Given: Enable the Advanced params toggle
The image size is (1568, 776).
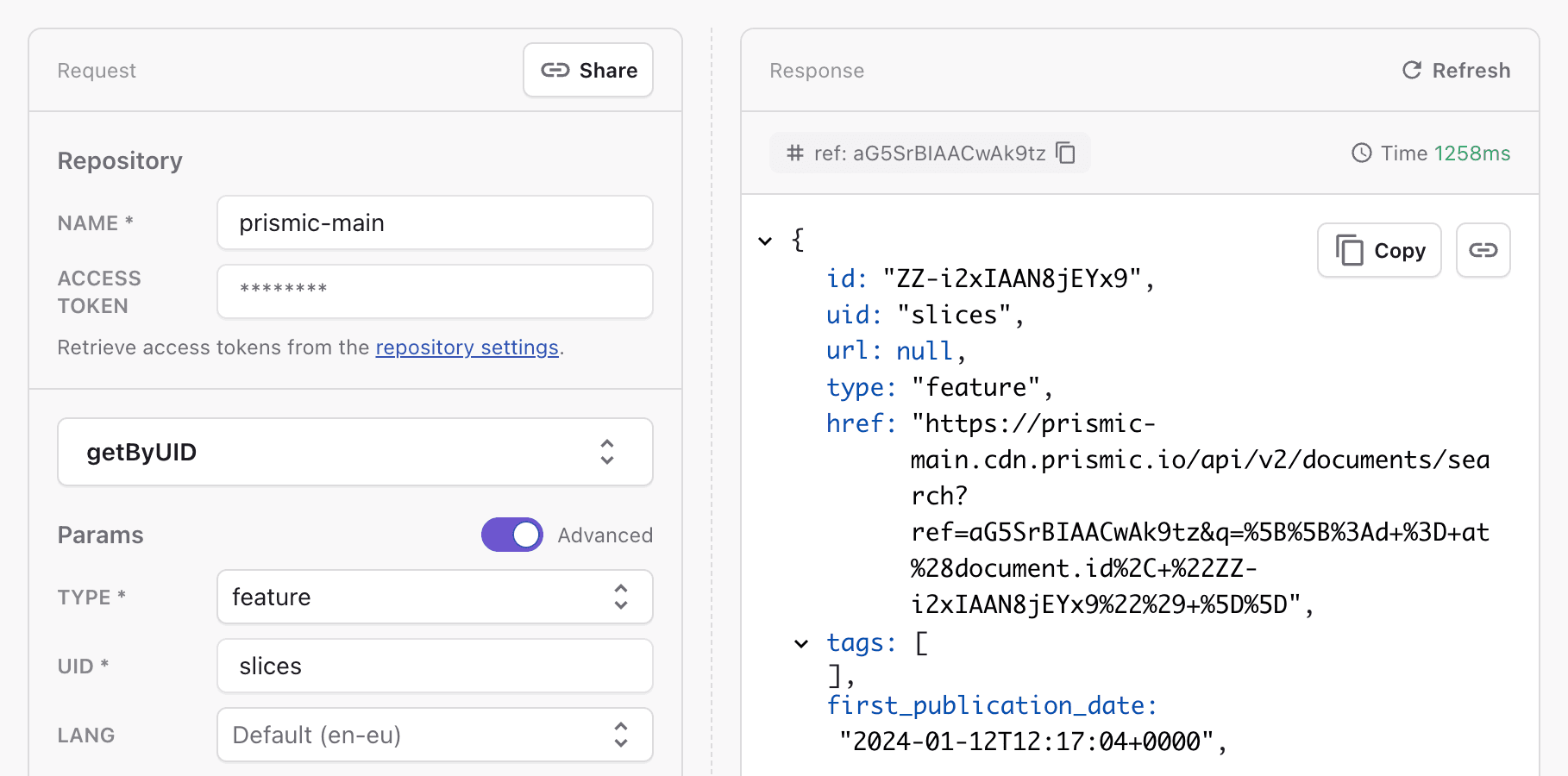Looking at the screenshot, I should click(x=511, y=535).
